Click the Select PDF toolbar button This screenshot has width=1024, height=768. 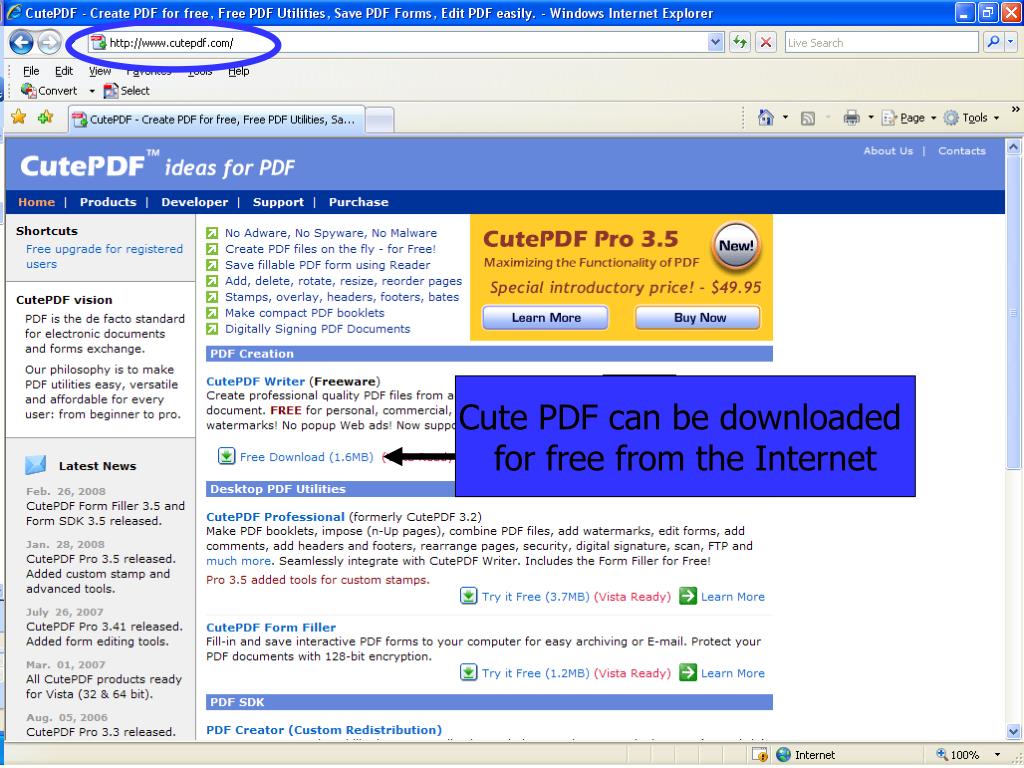(127, 91)
